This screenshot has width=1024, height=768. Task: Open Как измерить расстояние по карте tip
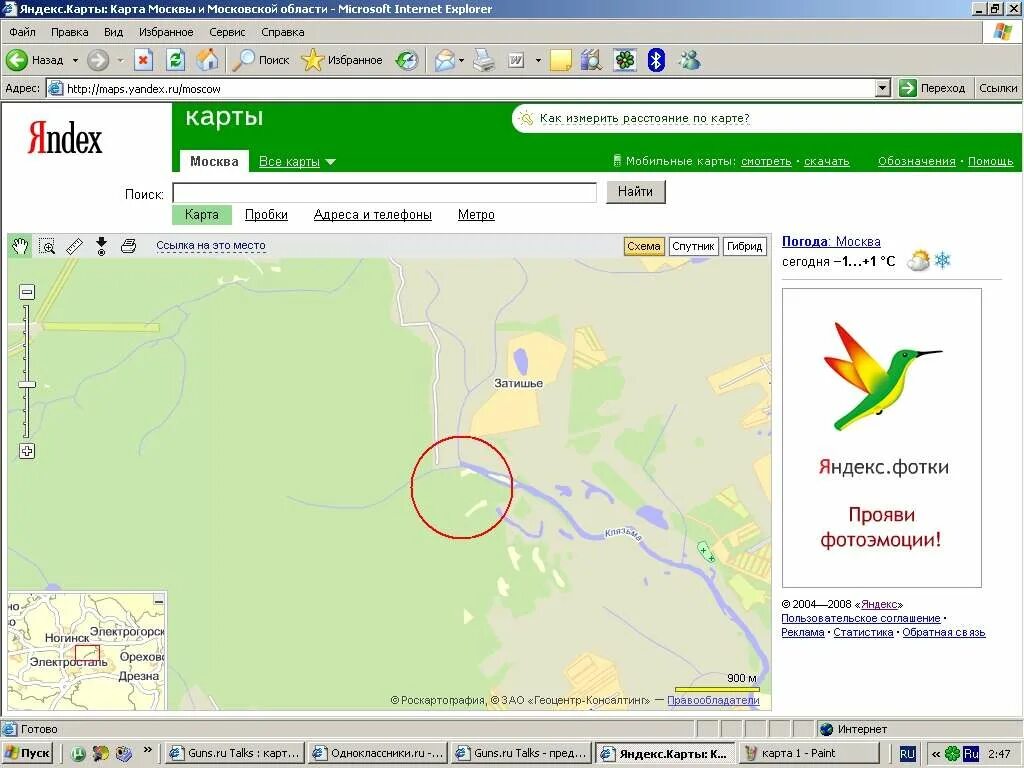(644, 118)
